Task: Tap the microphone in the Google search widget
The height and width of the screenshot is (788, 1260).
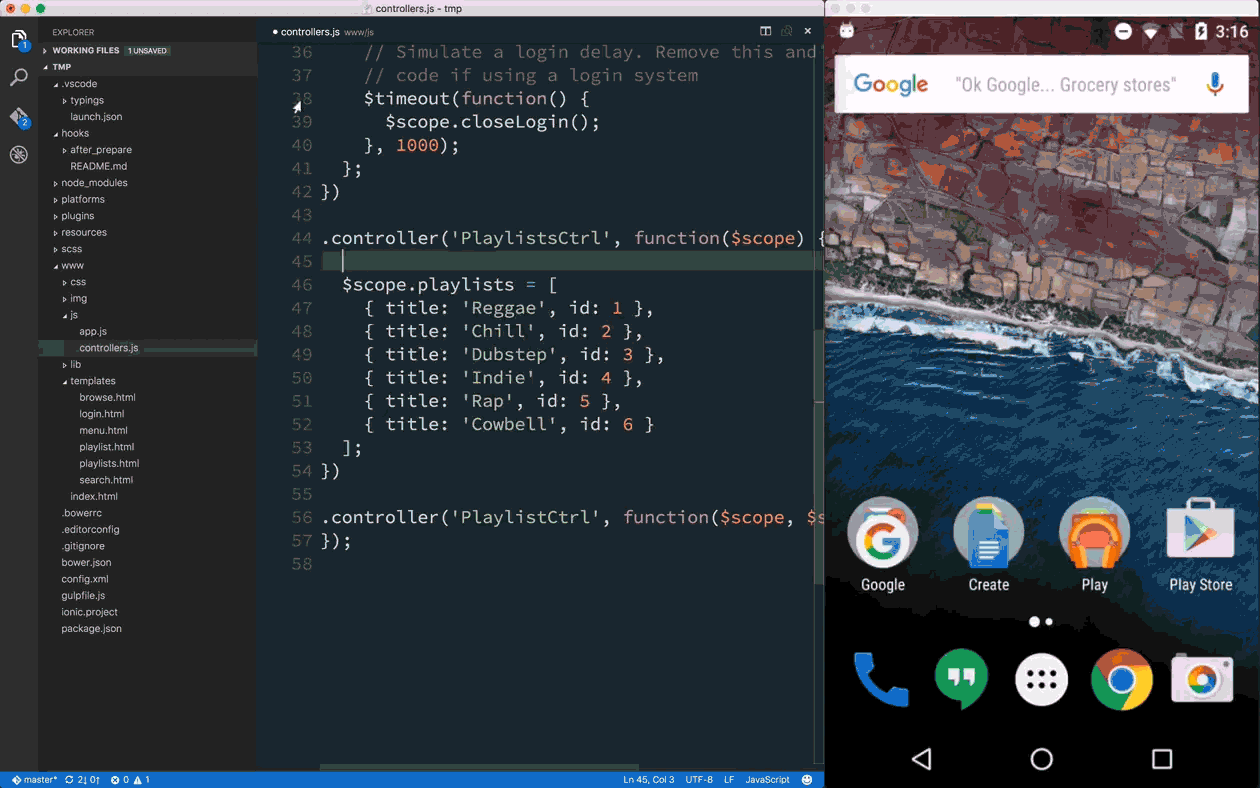Action: [1213, 84]
